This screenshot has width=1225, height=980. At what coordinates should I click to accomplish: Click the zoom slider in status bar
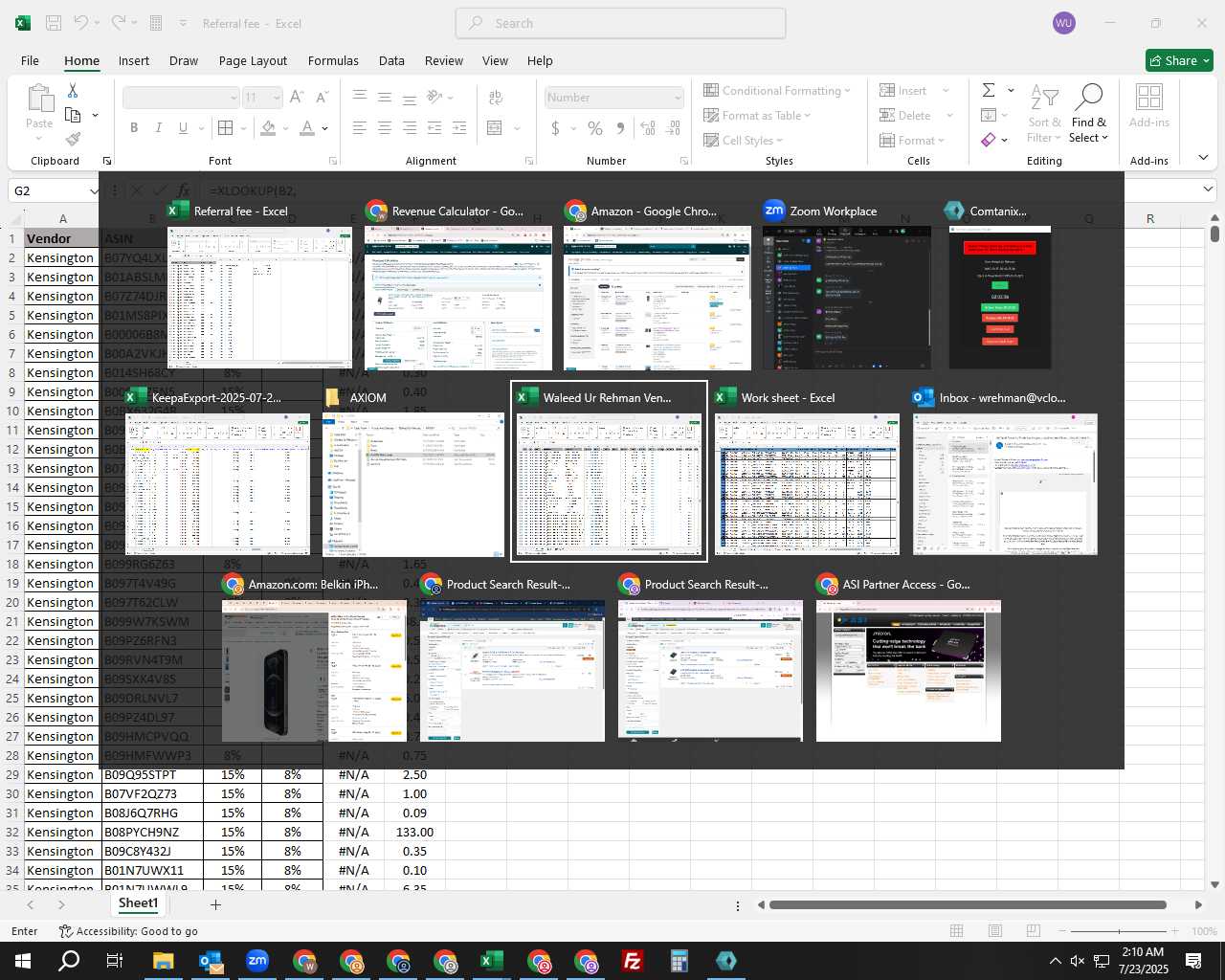point(1119,931)
